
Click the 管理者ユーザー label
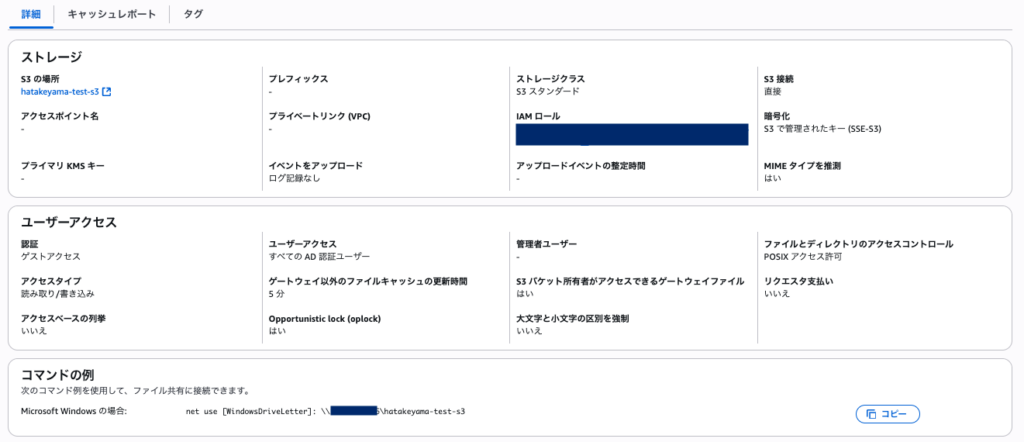[547, 244]
